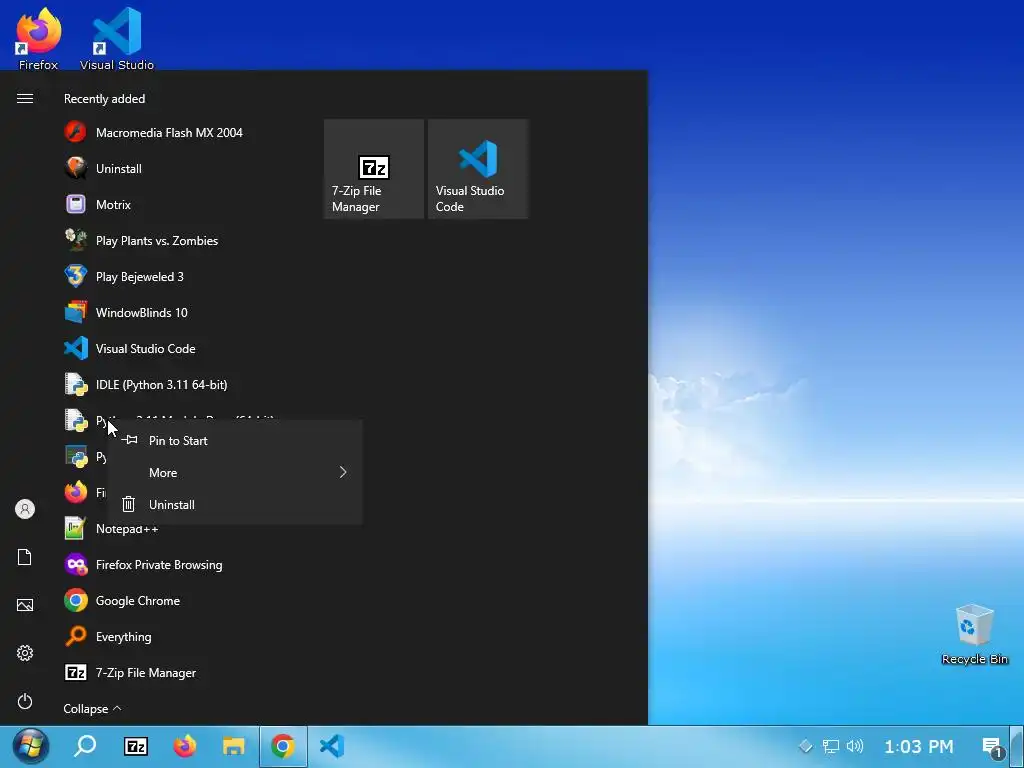Click the diamond tray icon near network icon

pyautogui.click(x=805, y=746)
